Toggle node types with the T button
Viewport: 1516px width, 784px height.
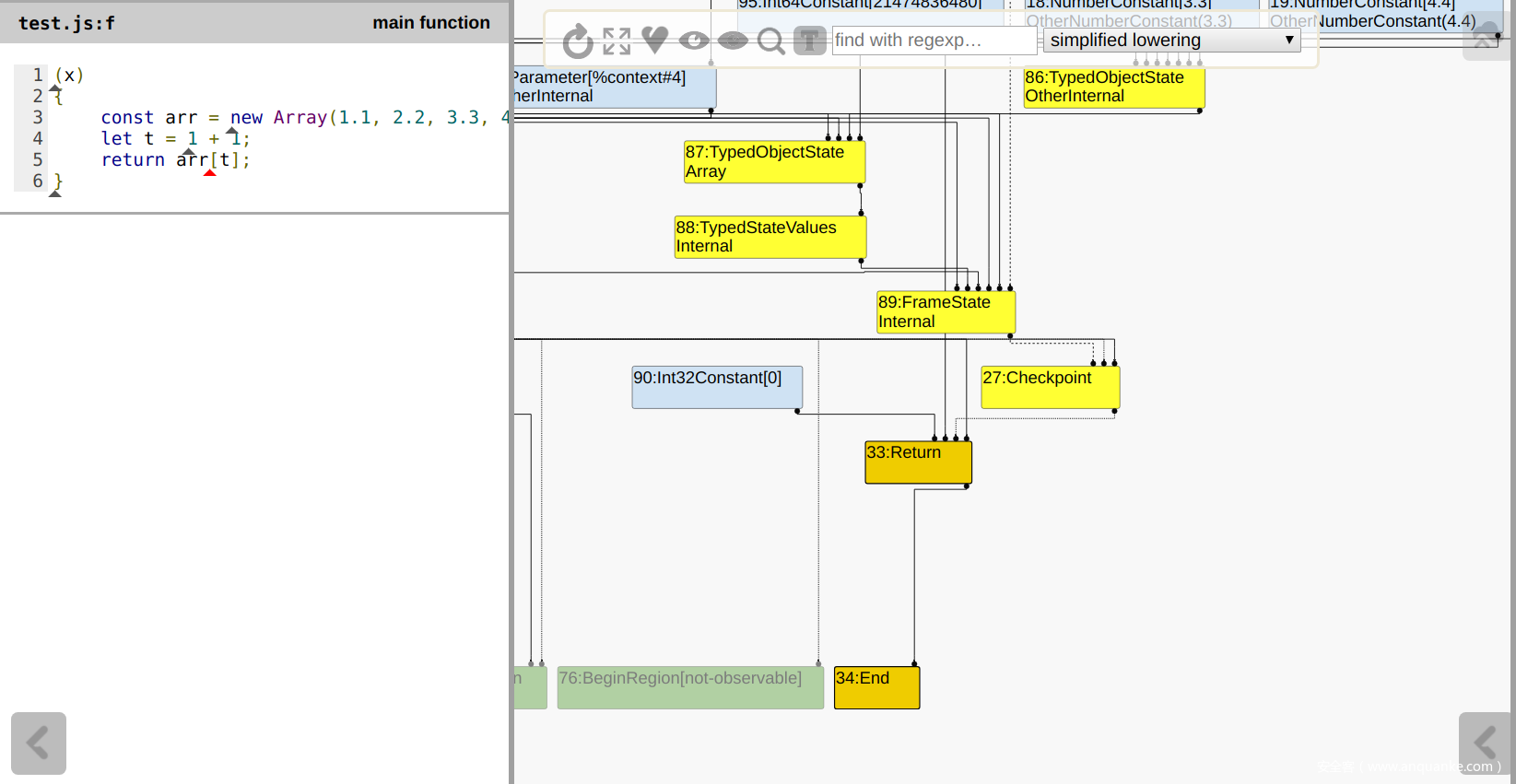click(809, 41)
